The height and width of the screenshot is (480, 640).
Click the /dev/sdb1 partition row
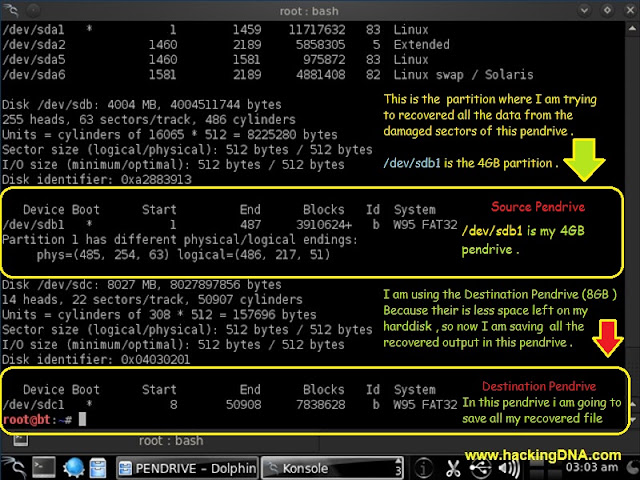pyautogui.click(x=230, y=224)
